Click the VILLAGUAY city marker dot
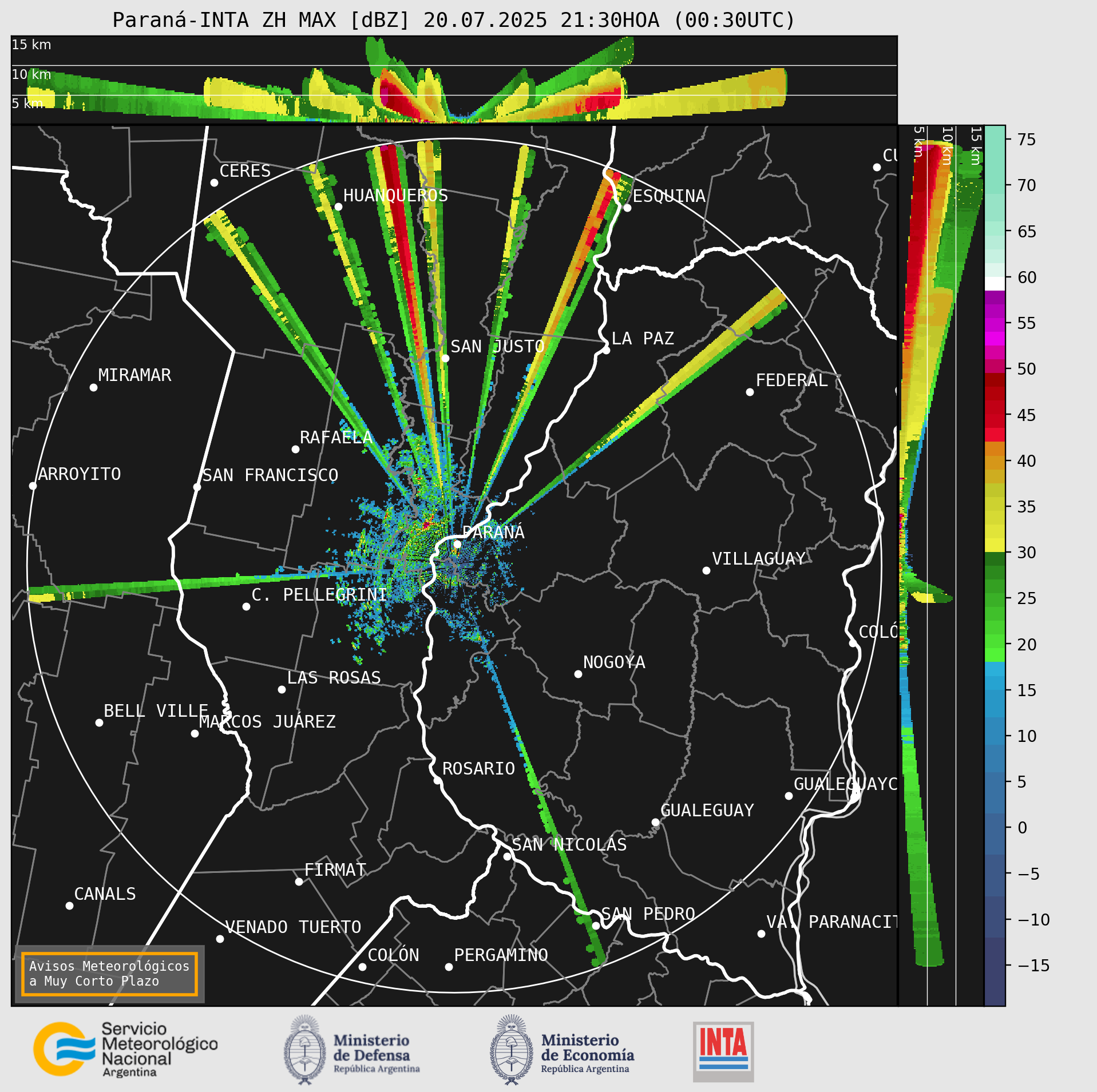 tap(706, 570)
